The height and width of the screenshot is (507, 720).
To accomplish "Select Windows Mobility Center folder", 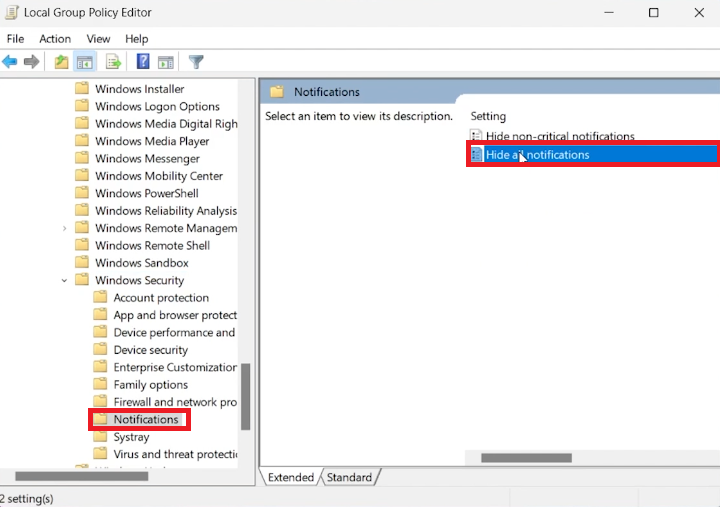I will [159, 176].
